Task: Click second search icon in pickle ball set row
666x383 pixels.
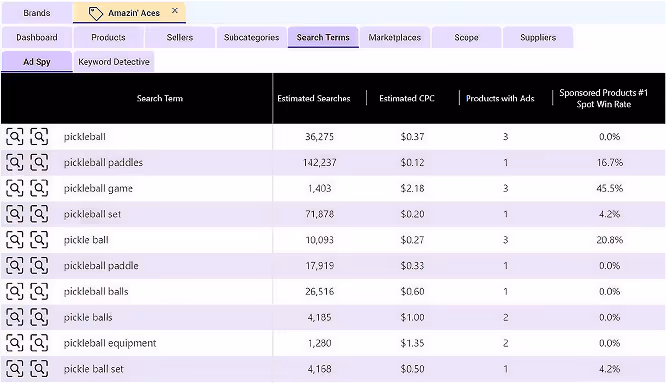Action: (x=39, y=369)
